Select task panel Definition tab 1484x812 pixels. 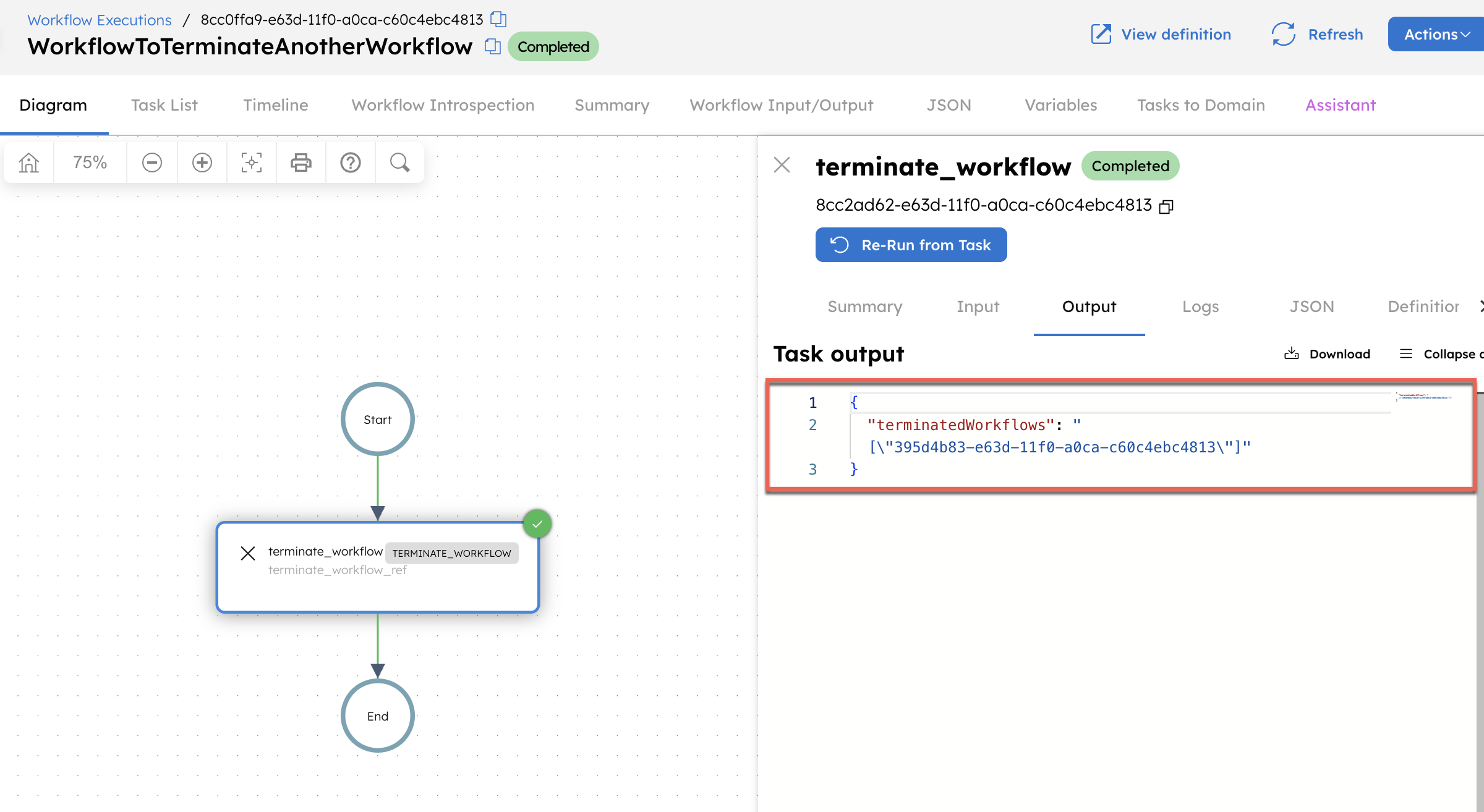pos(1423,307)
